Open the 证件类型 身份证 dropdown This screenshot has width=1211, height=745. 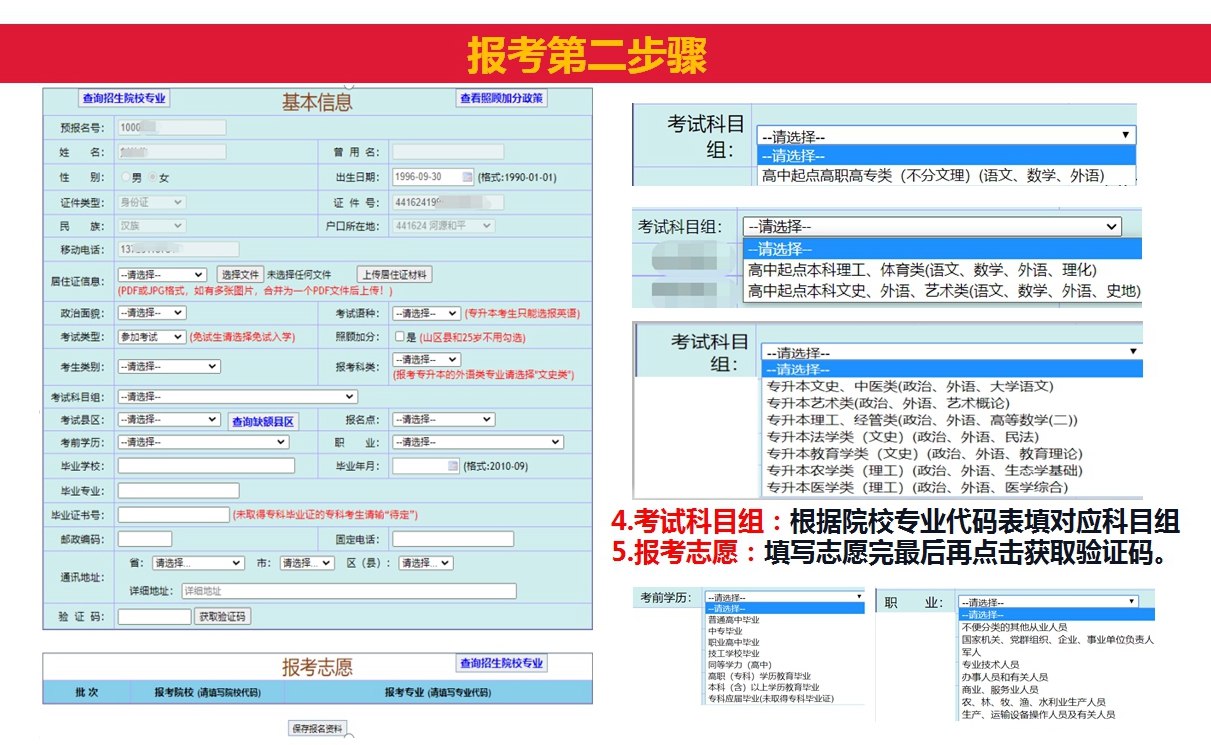[x=151, y=202]
